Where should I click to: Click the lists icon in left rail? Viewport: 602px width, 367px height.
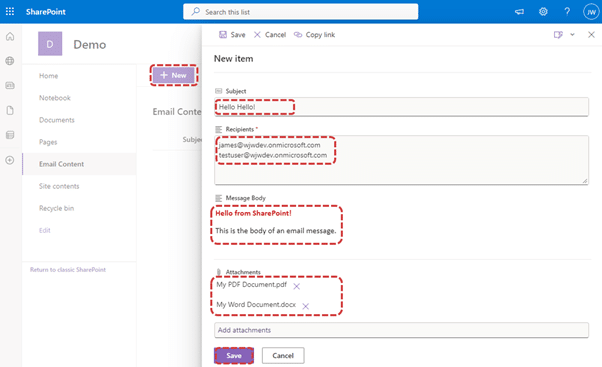coord(10,135)
